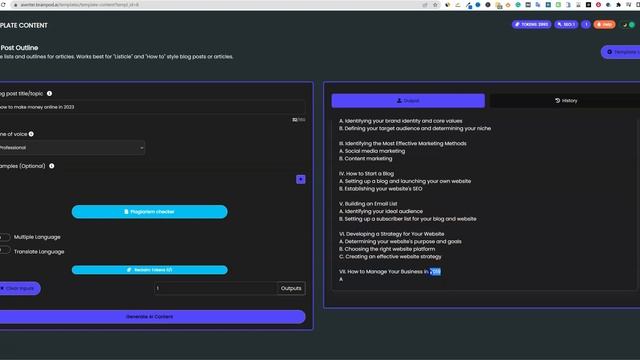
Task: Click the bookmark star icon in address bar
Action: (435, 5)
